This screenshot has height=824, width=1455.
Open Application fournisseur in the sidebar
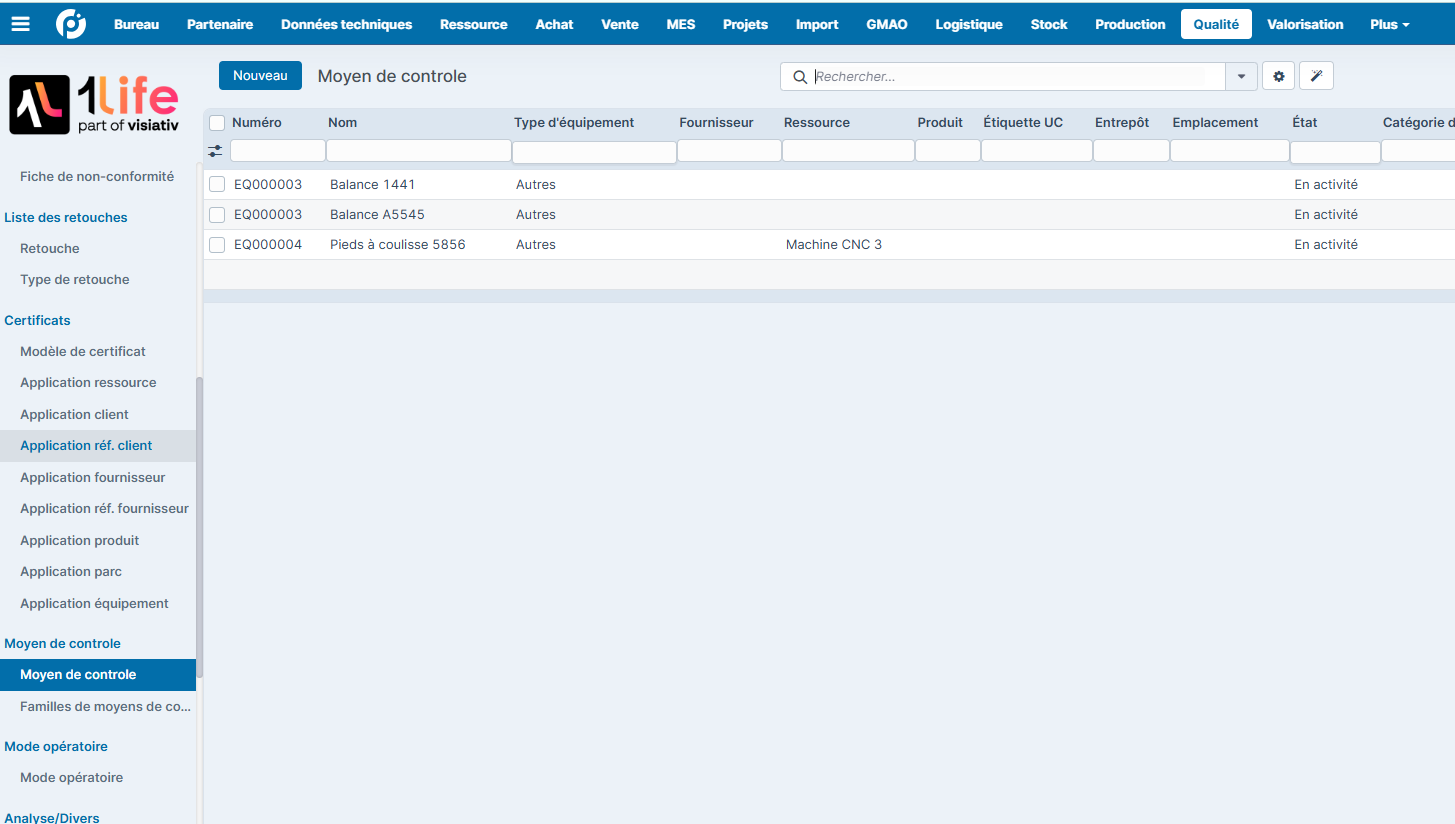point(93,477)
